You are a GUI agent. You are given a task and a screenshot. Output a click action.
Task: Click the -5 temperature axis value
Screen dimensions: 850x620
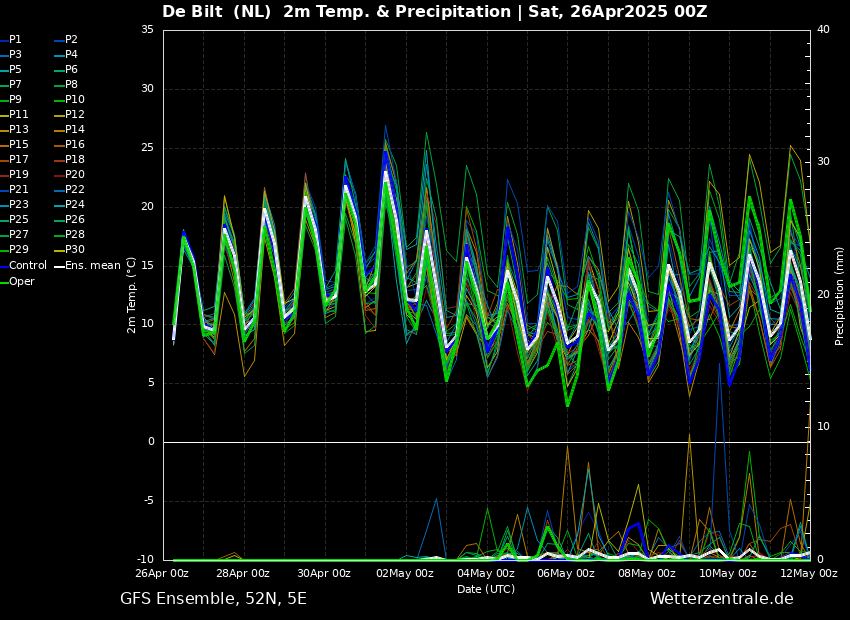pyautogui.click(x=149, y=500)
